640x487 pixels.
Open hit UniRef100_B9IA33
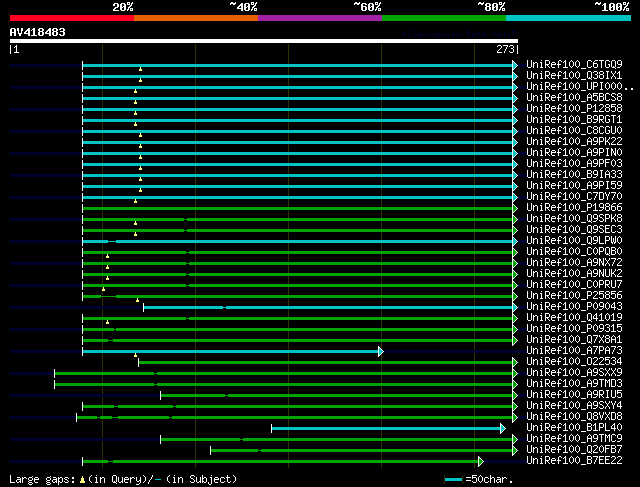pos(574,174)
